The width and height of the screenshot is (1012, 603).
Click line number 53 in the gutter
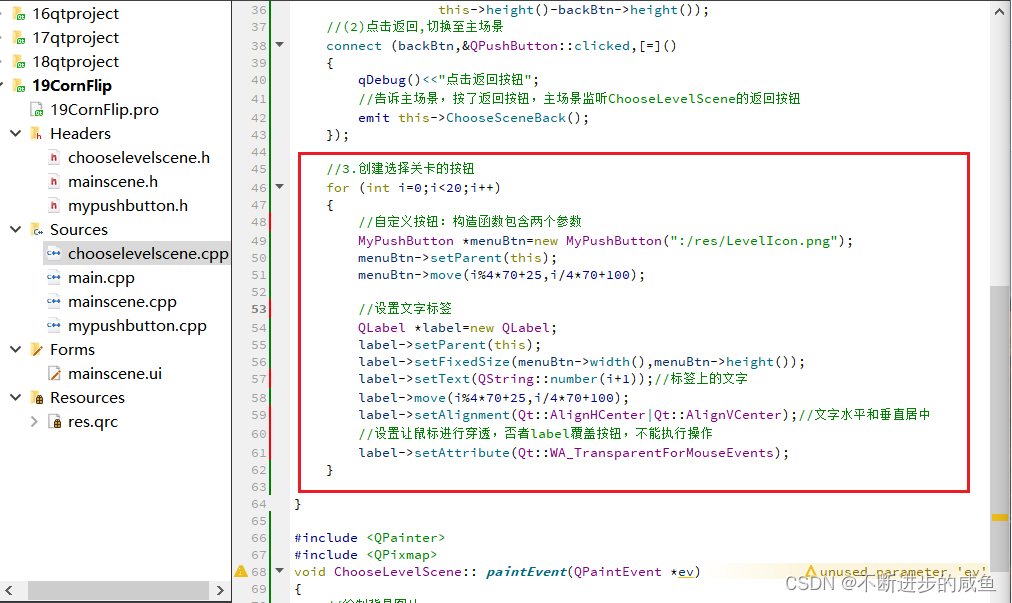259,309
